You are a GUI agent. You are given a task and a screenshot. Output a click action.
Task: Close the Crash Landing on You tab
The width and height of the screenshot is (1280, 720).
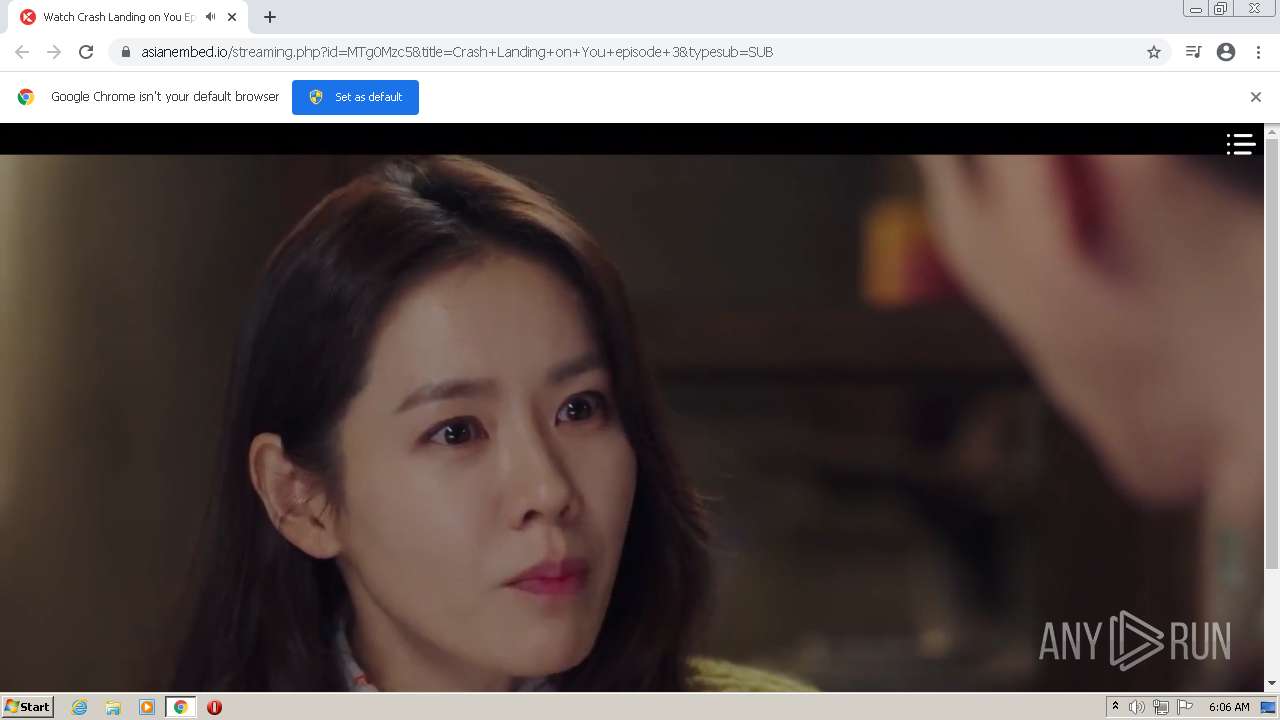click(x=232, y=17)
